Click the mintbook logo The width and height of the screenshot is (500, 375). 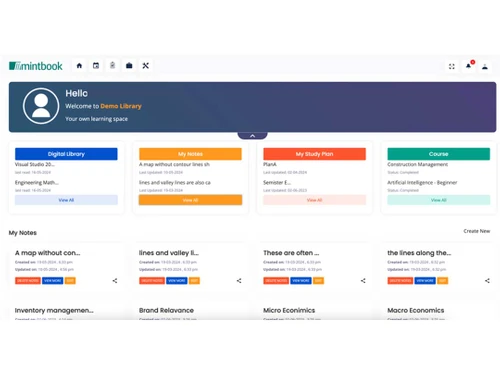click(x=36, y=66)
